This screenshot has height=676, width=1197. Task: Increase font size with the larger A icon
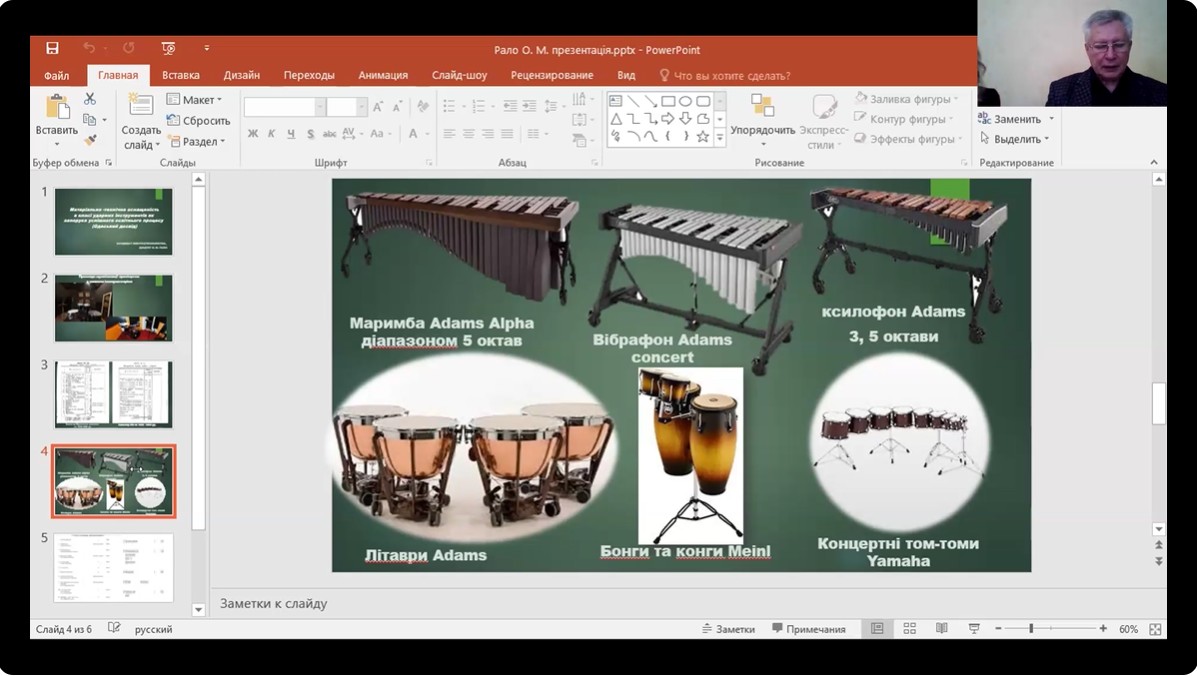378,108
